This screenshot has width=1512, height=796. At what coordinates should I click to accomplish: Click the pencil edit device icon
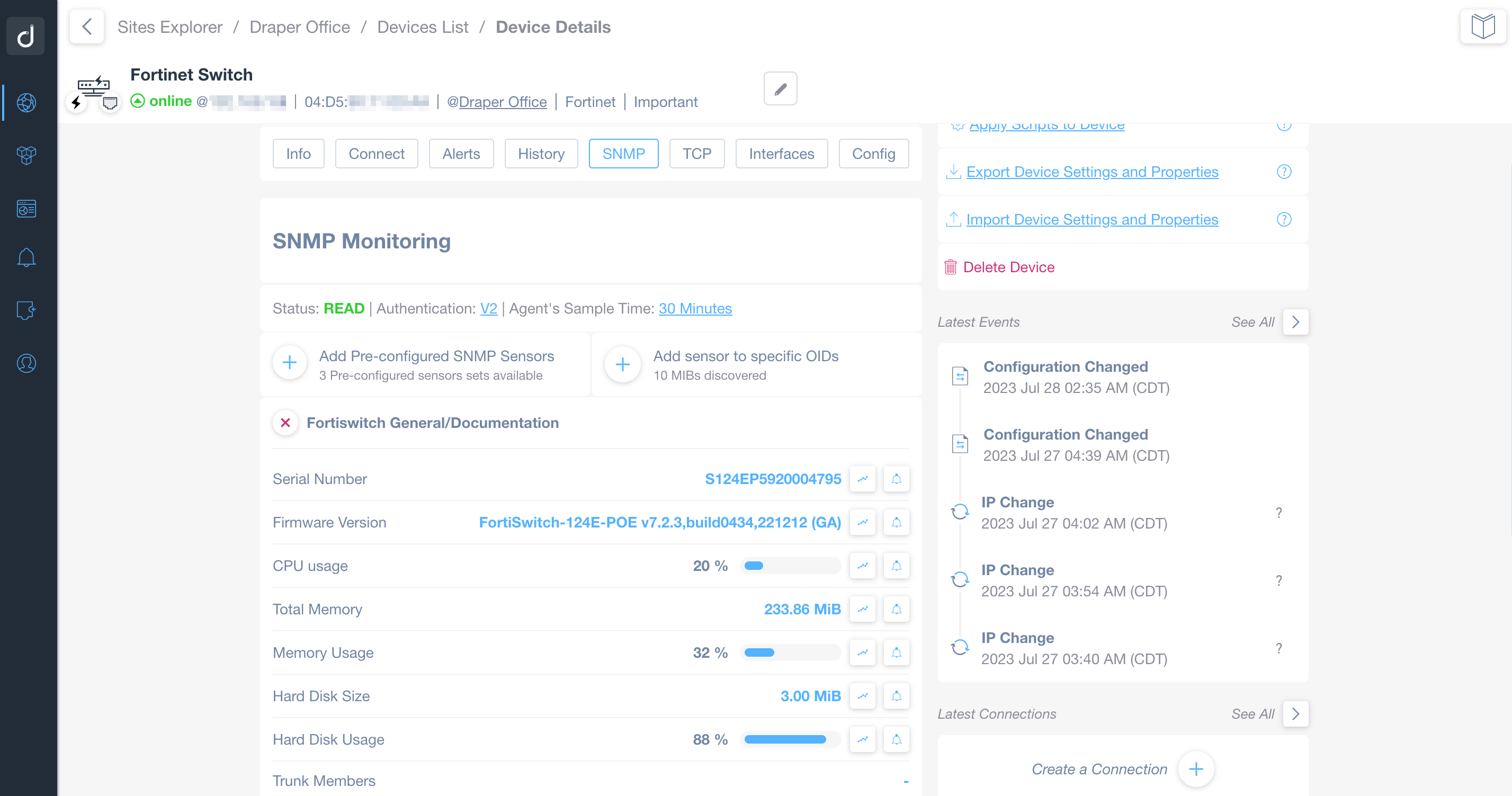pos(780,89)
